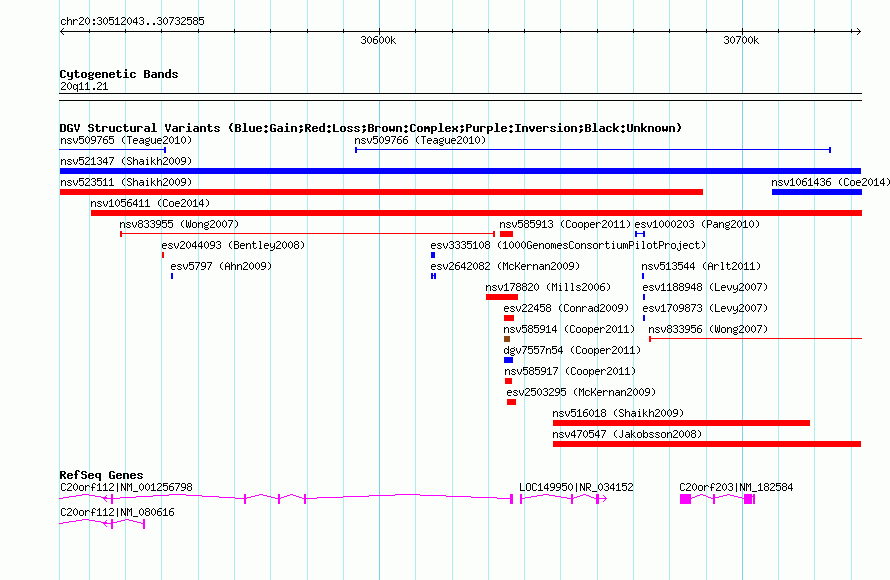Screen dimensions: 890x580
Task: Click the esv2642082 (McKernan2009) label
Action: point(505,266)
